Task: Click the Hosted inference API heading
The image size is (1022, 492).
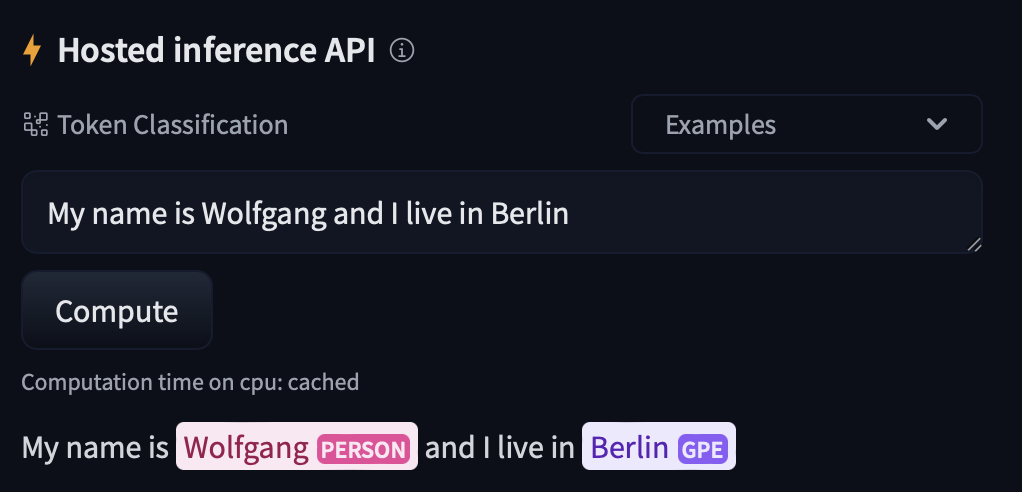Action: point(216,51)
